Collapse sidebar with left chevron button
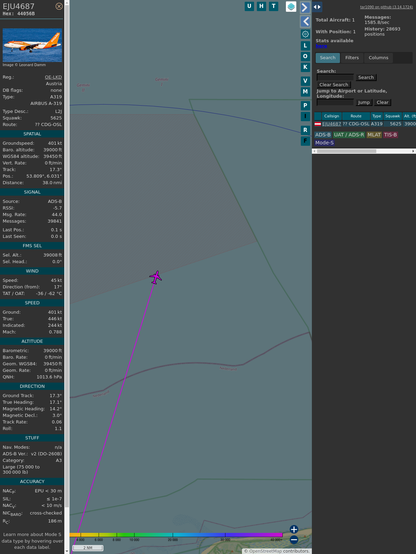The width and height of the screenshot is (416, 554). [x=305, y=21]
